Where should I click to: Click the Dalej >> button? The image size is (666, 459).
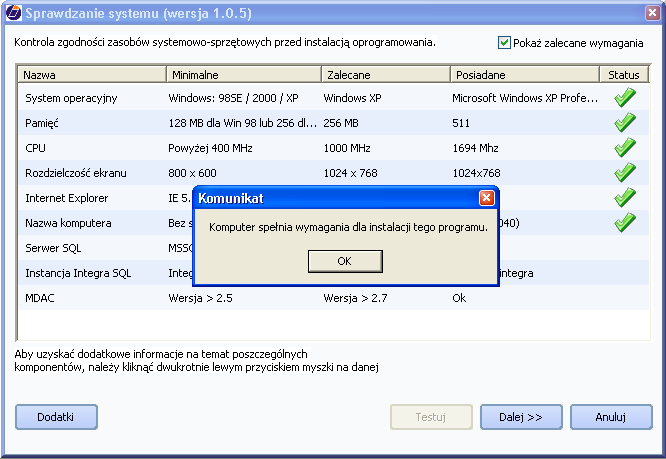[x=521, y=417]
